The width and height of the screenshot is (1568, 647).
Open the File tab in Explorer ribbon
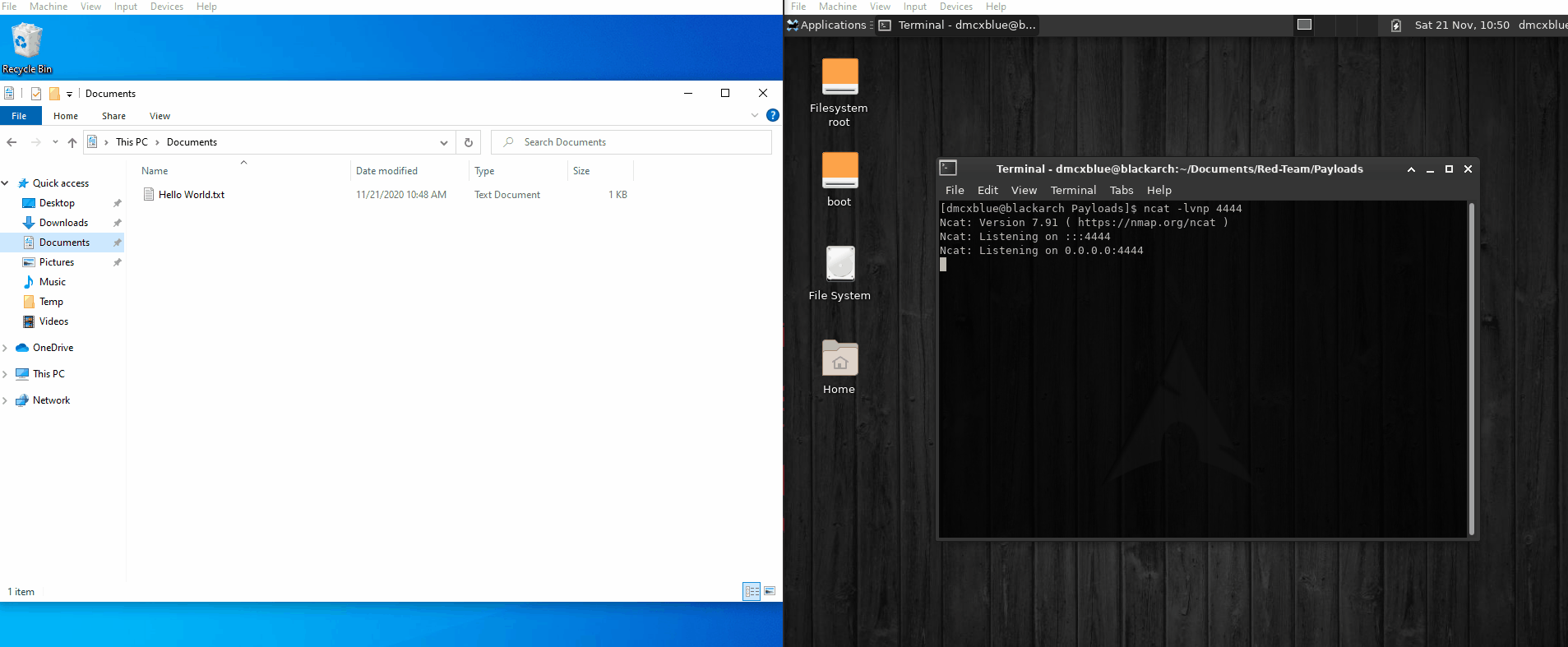click(x=19, y=116)
